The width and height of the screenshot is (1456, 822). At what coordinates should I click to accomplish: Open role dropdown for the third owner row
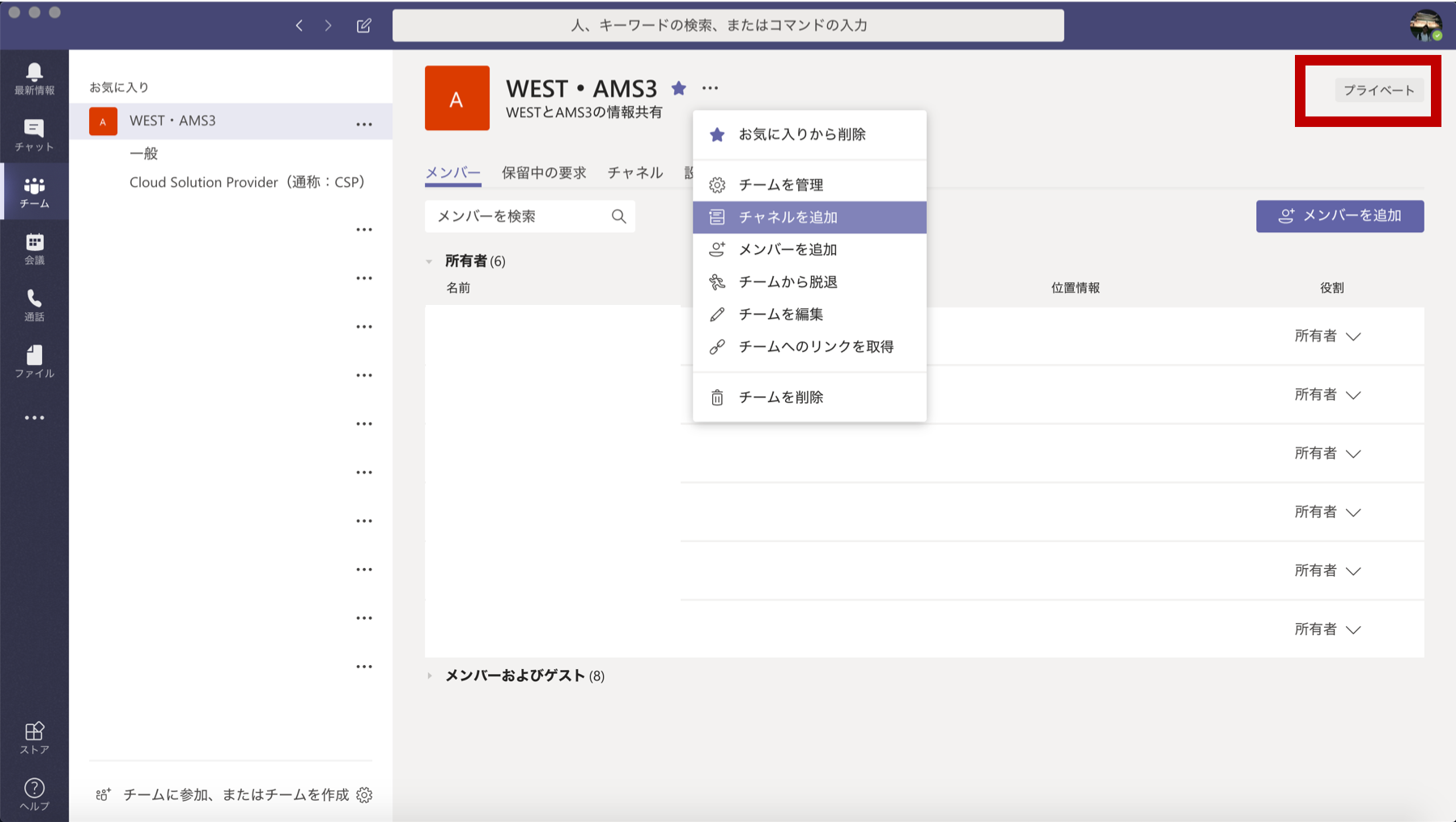tap(1327, 453)
